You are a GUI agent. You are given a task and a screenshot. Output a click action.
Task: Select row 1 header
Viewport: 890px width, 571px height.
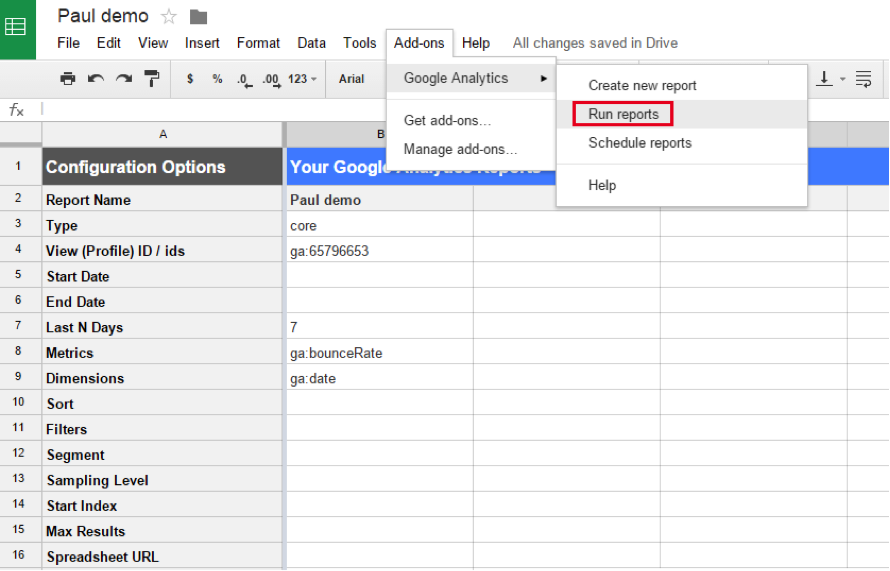click(20, 166)
